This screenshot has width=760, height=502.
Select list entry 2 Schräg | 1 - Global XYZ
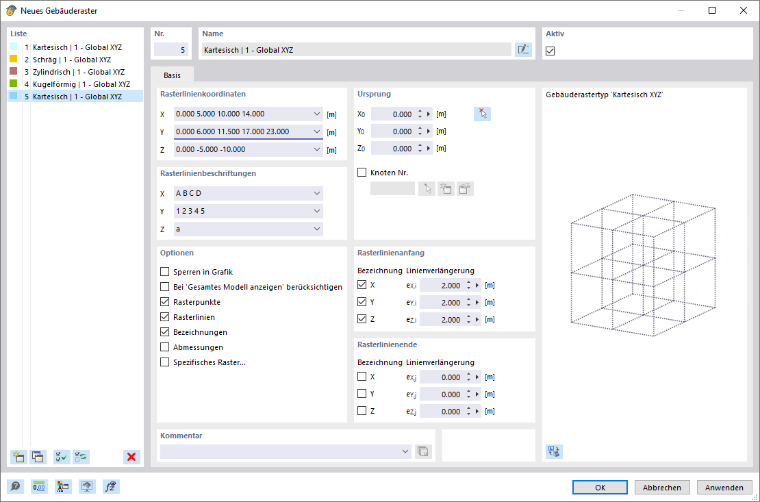tap(76, 60)
